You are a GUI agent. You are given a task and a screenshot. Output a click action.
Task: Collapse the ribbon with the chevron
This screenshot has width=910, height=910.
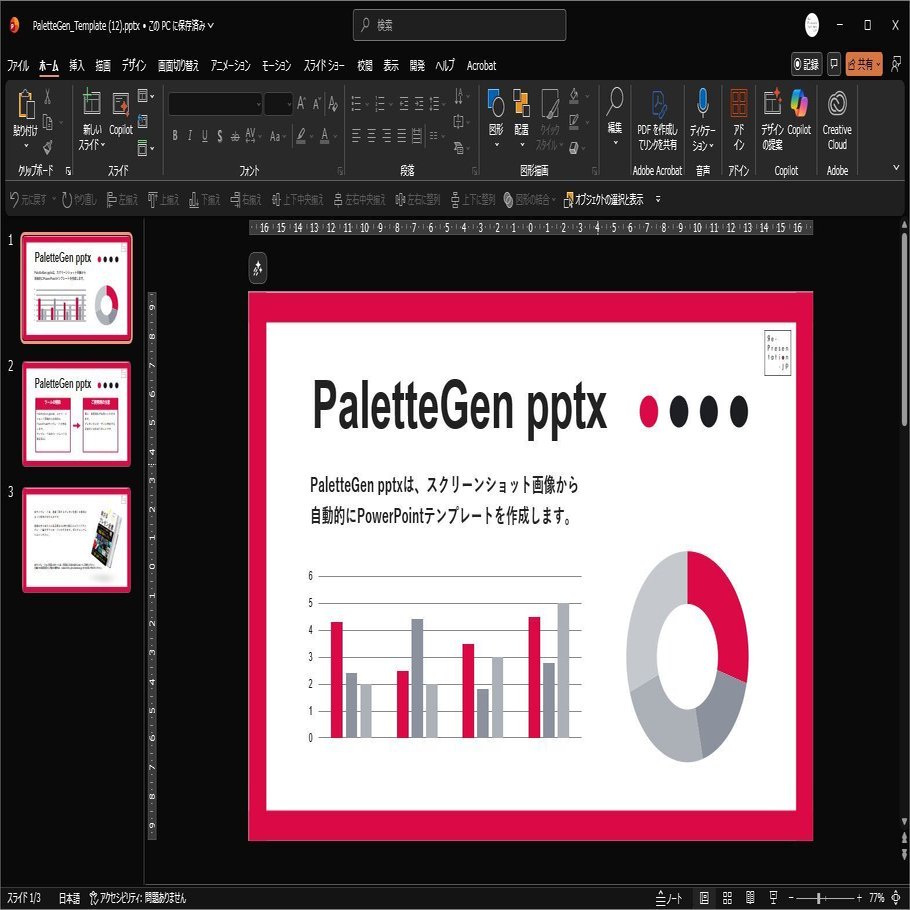[x=896, y=168]
